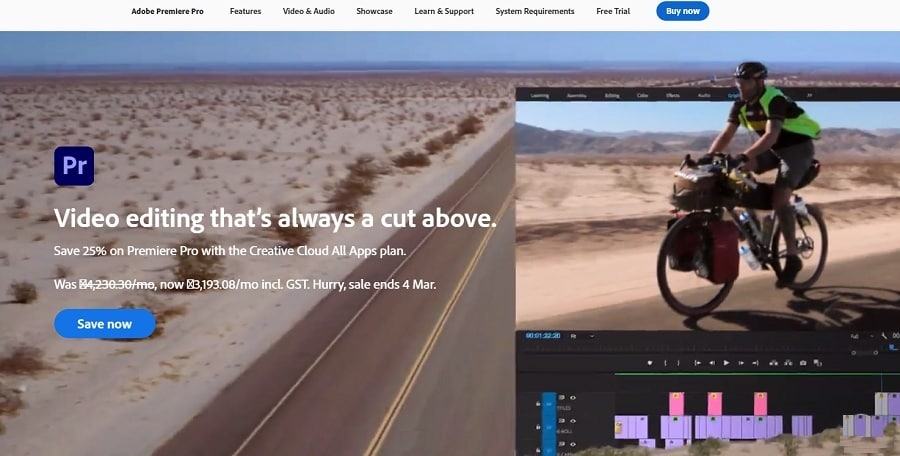This screenshot has height=456, width=900.
Task: Click the monitor's zoom scroll bar slider
Action: pyautogui.click(x=864, y=353)
